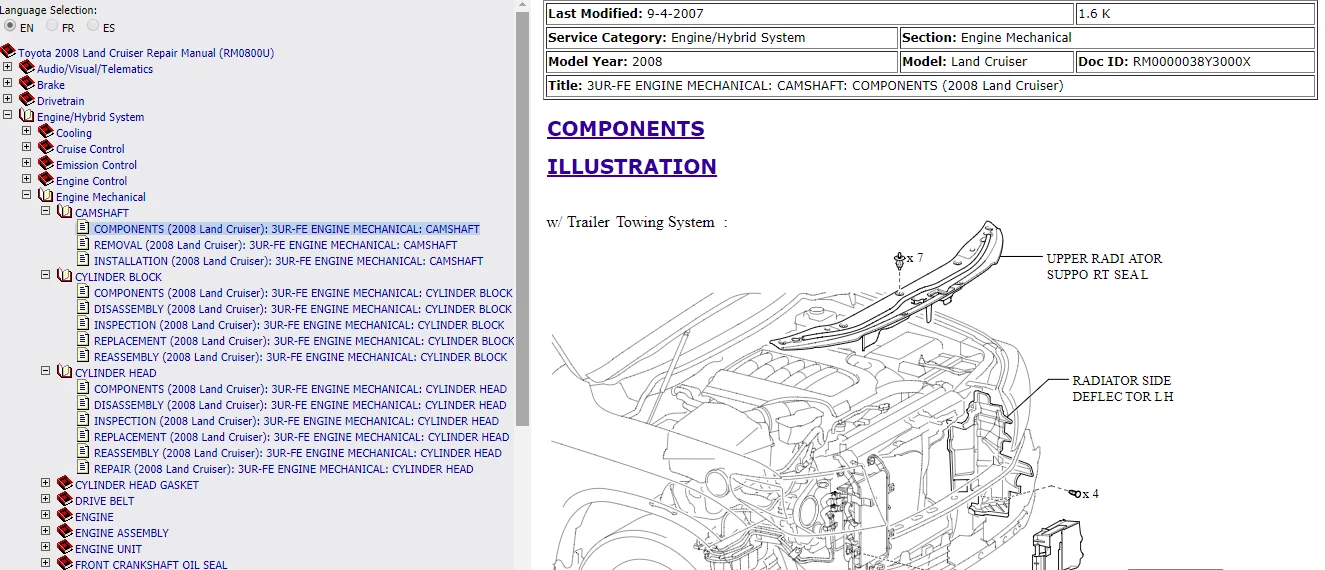Open INSPECTION: CYLINDER HEAD document

coord(297,421)
